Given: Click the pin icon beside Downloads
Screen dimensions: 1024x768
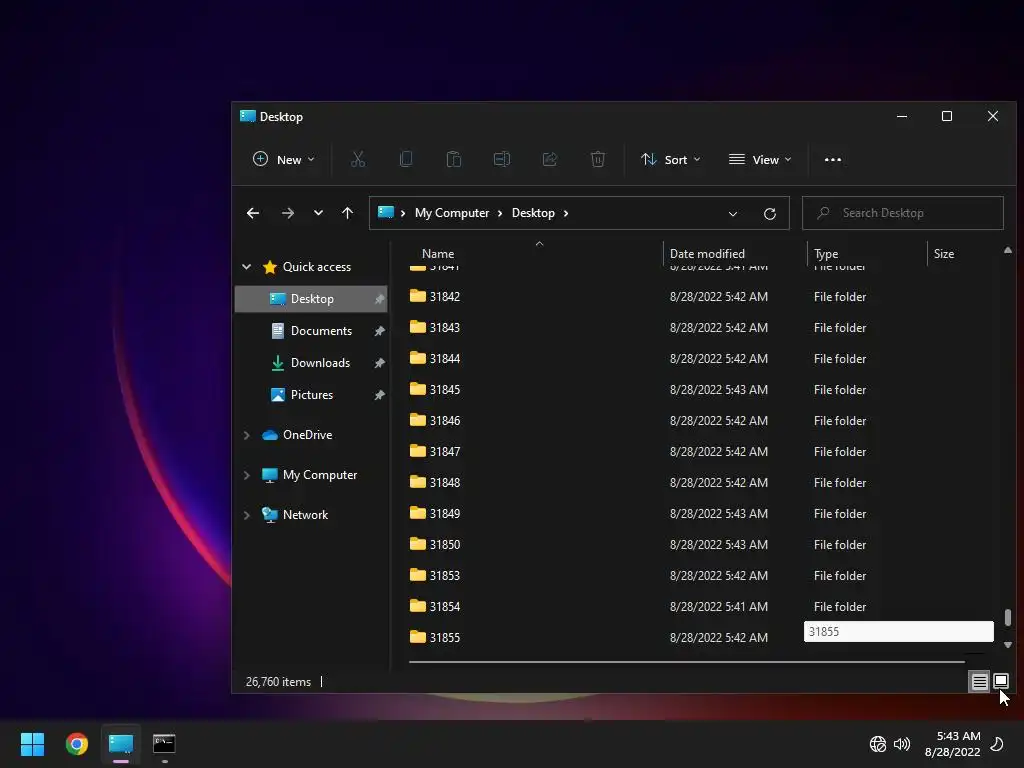Looking at the screenshot, I should pyautogui.click(x=379, y=363).
